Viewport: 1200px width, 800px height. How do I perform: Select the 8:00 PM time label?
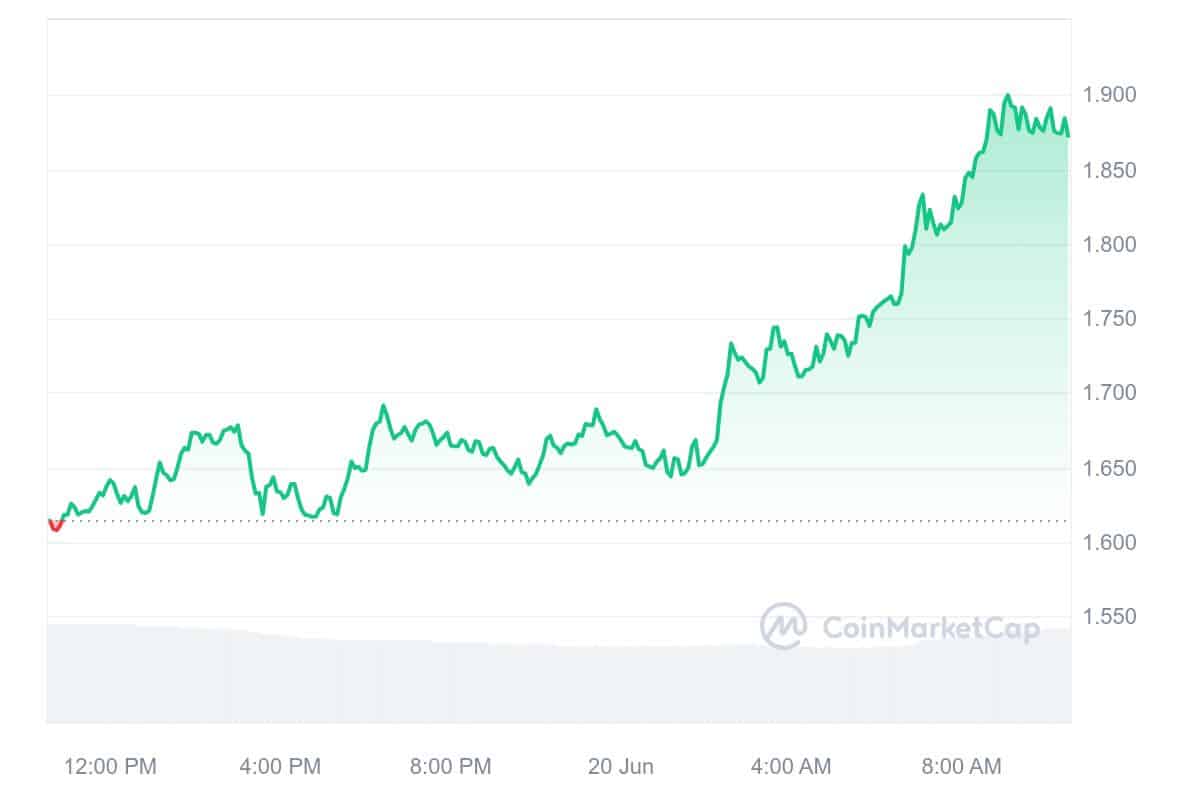pos(451,767)
